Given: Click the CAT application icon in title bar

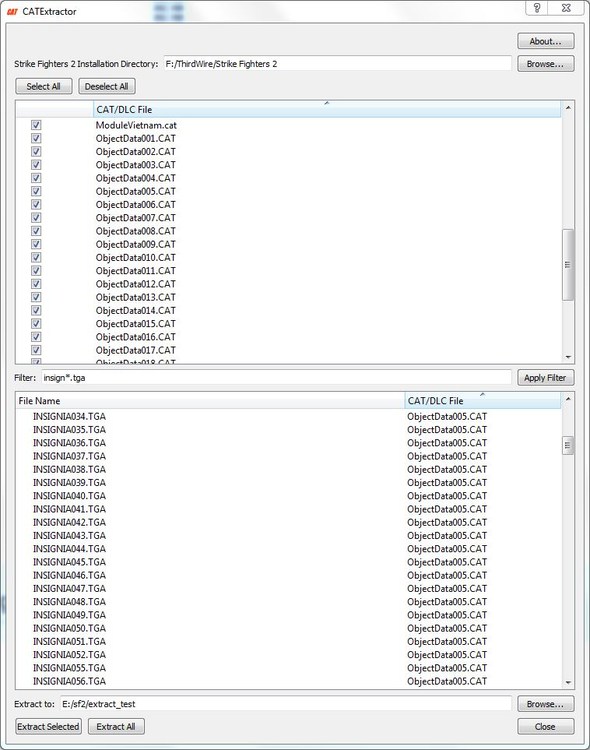Looking at the screenshot, I should click(x=12, y=11).
